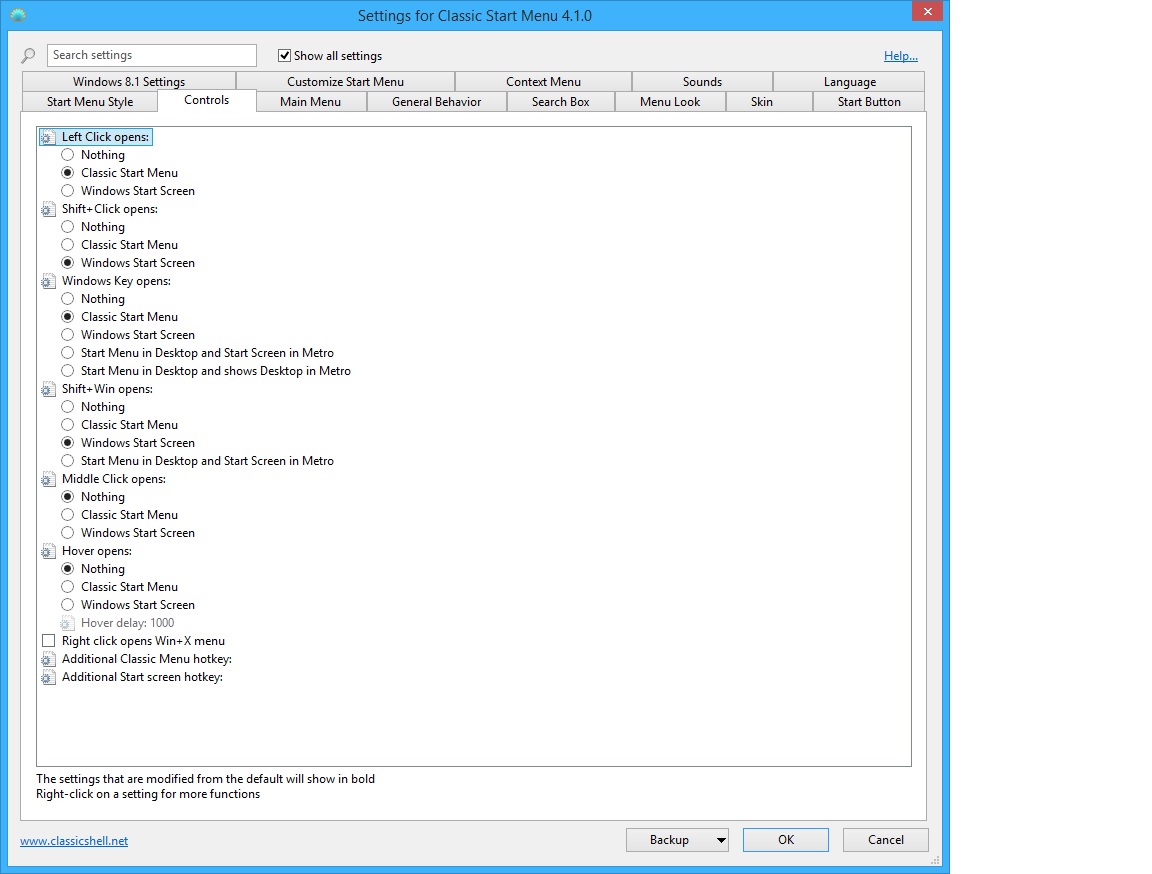
Task: Switch to the Start Button tab
Action: pos(869,102)
